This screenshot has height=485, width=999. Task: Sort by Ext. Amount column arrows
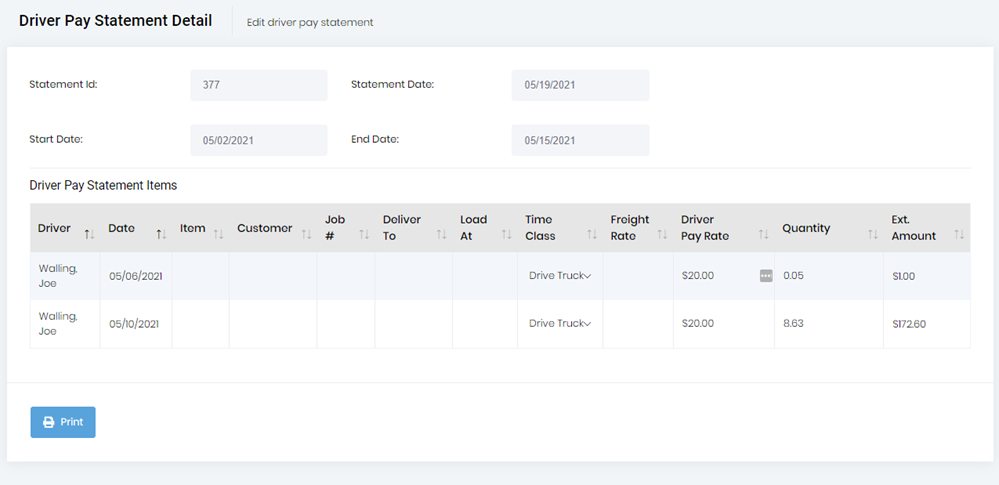[959, 235]
